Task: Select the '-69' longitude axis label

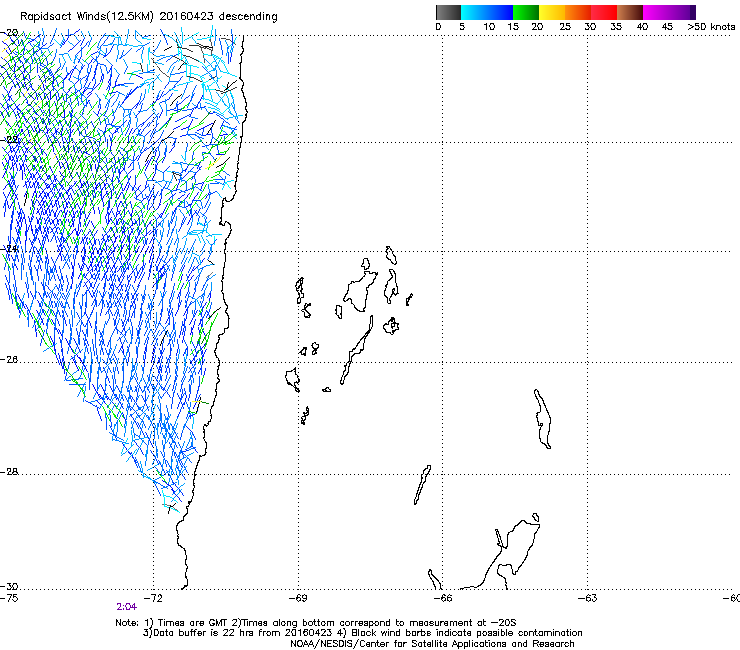Action: (x=298, y=599)
